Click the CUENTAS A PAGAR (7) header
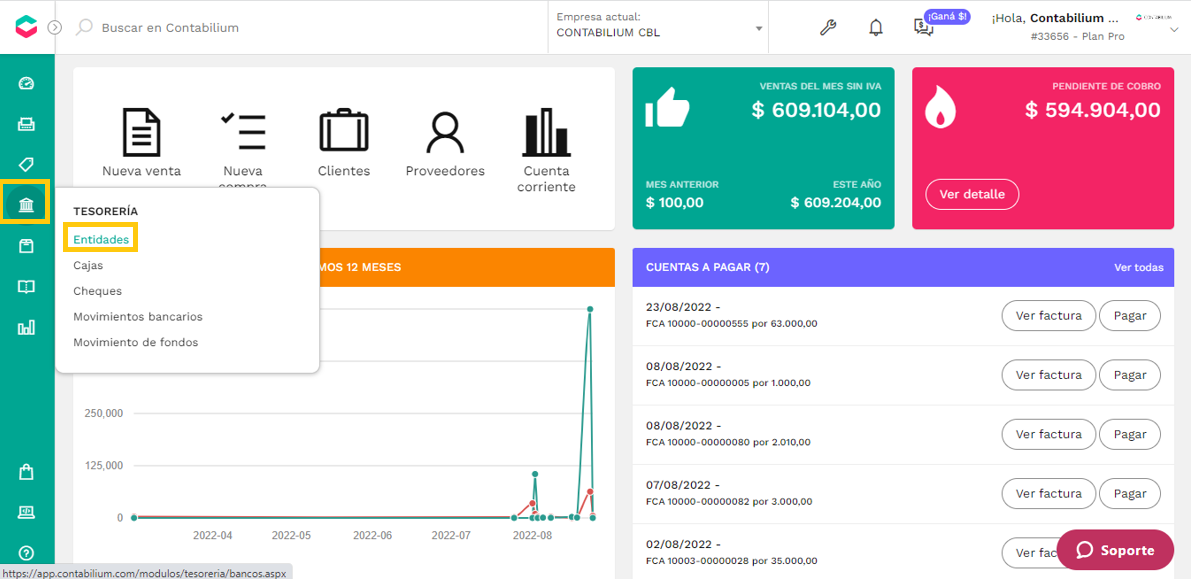This screenshot has width=1191, height=579. pos(706,267)
